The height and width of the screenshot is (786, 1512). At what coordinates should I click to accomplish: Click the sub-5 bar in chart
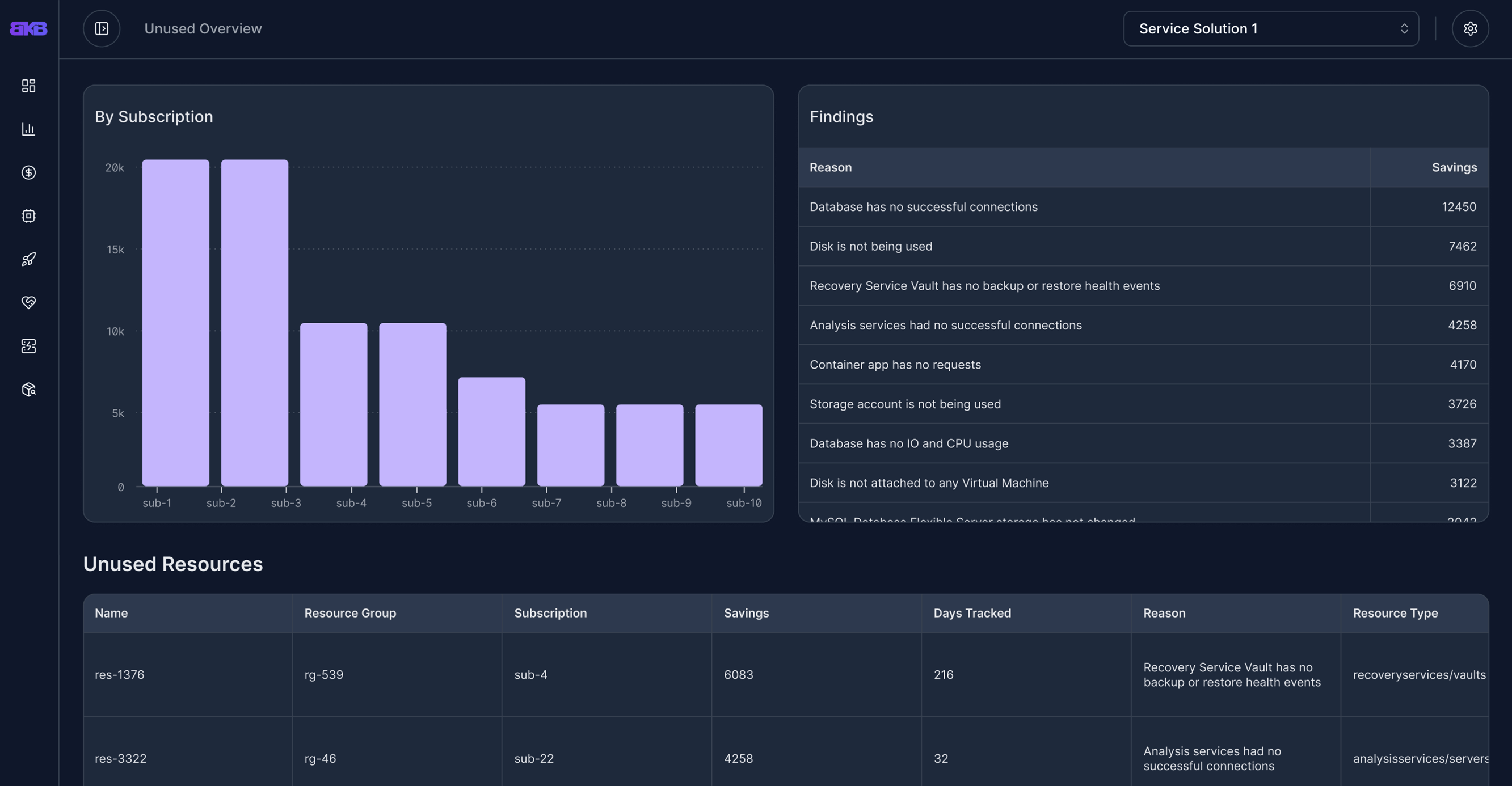point(492,432)
